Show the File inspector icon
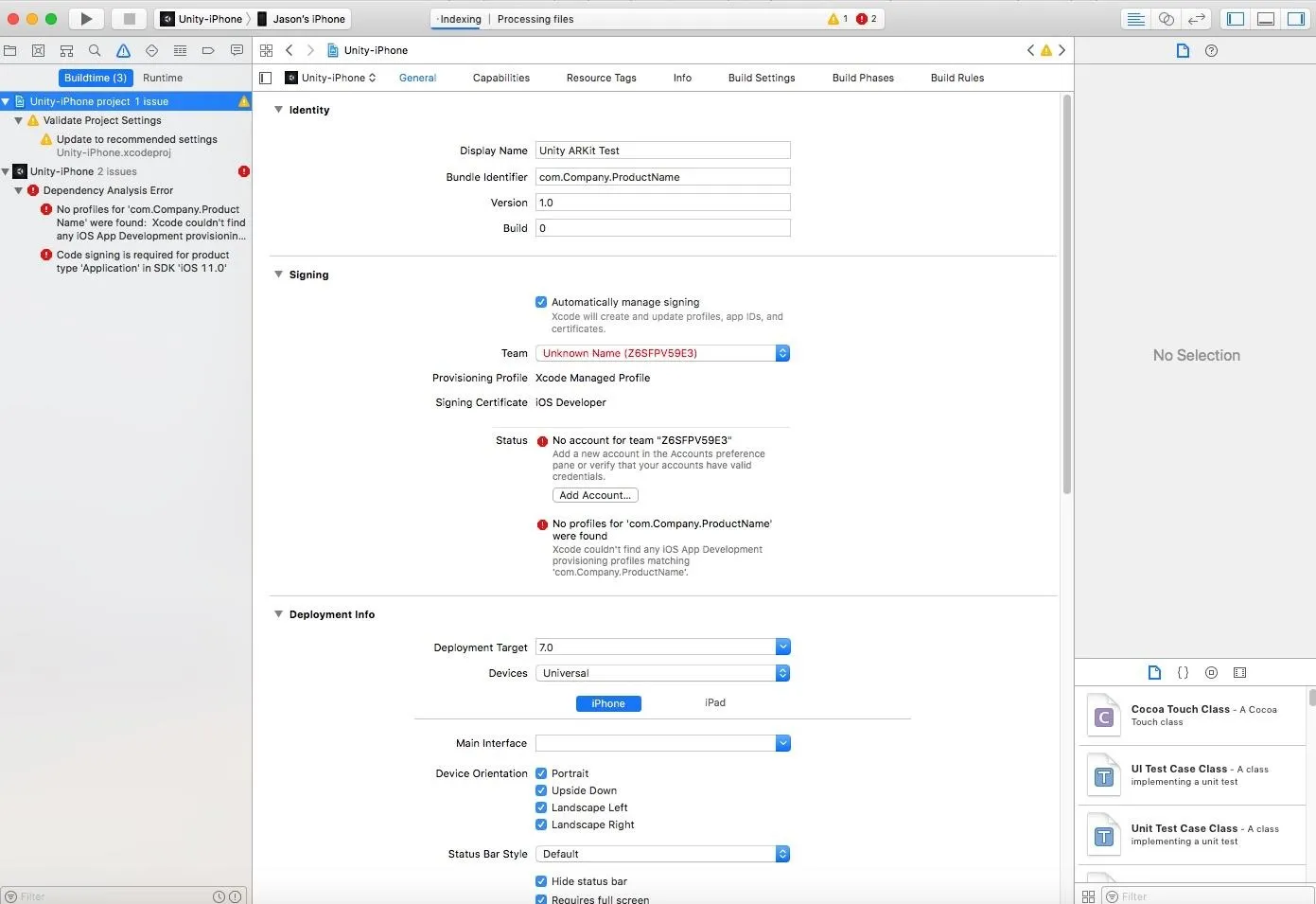The height and width of the screenshot is (904, 1316). [1183, 50]
